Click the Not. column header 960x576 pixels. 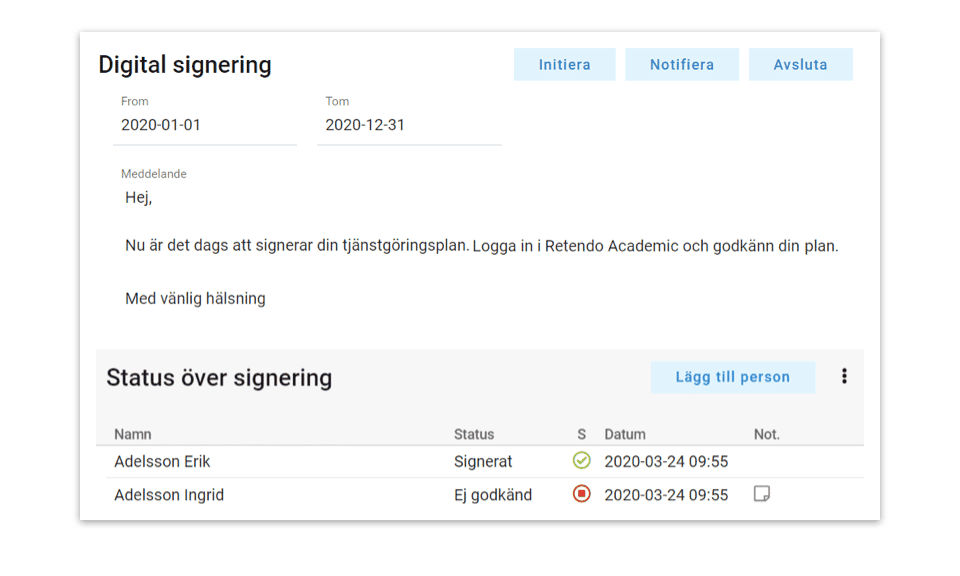(x=767, y=434)
